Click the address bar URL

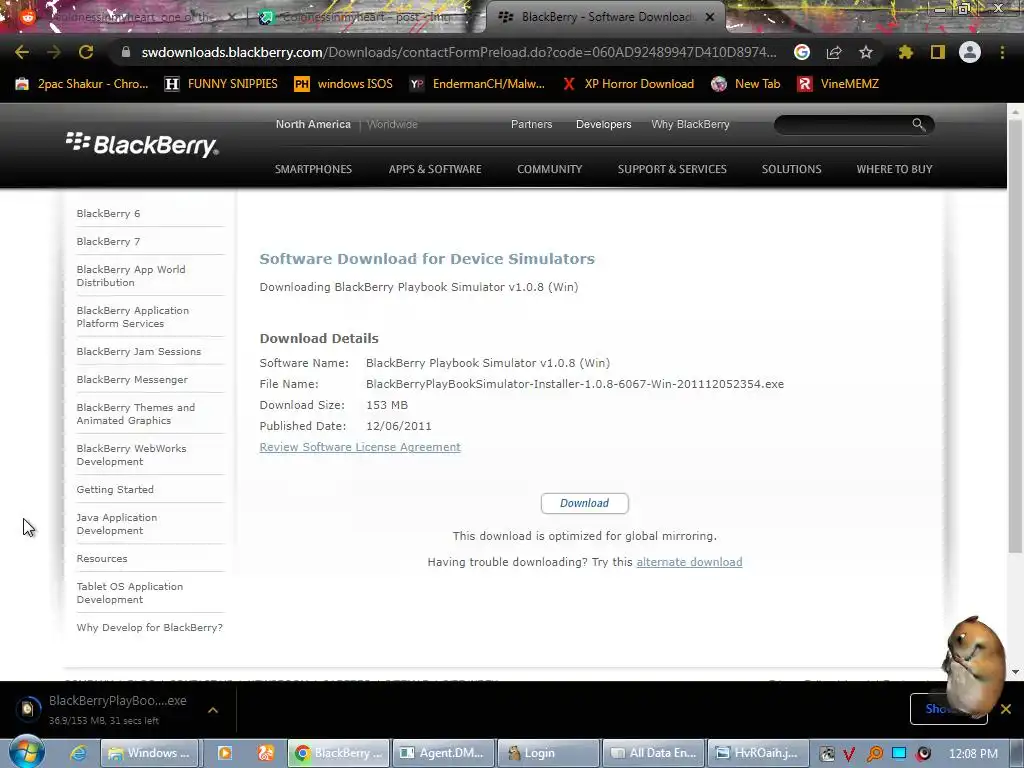tap(458, 52)
